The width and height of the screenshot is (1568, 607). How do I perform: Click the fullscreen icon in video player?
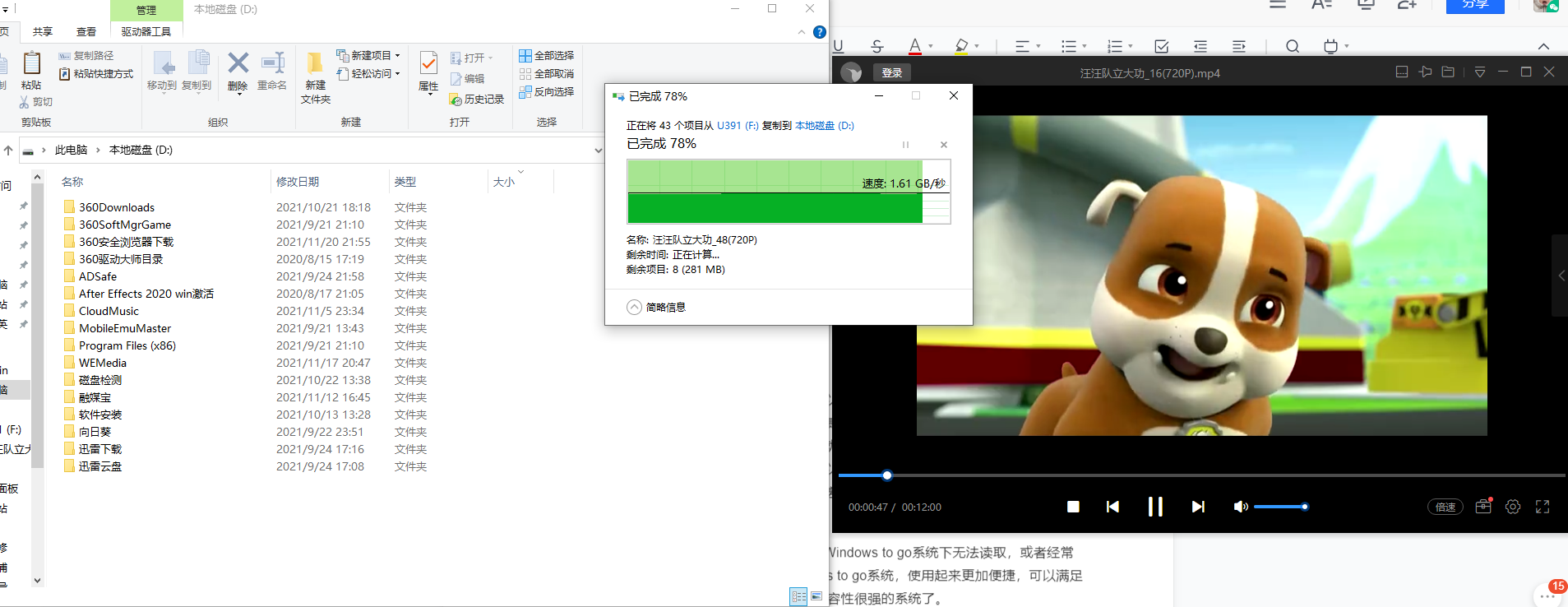(1543, 507)
